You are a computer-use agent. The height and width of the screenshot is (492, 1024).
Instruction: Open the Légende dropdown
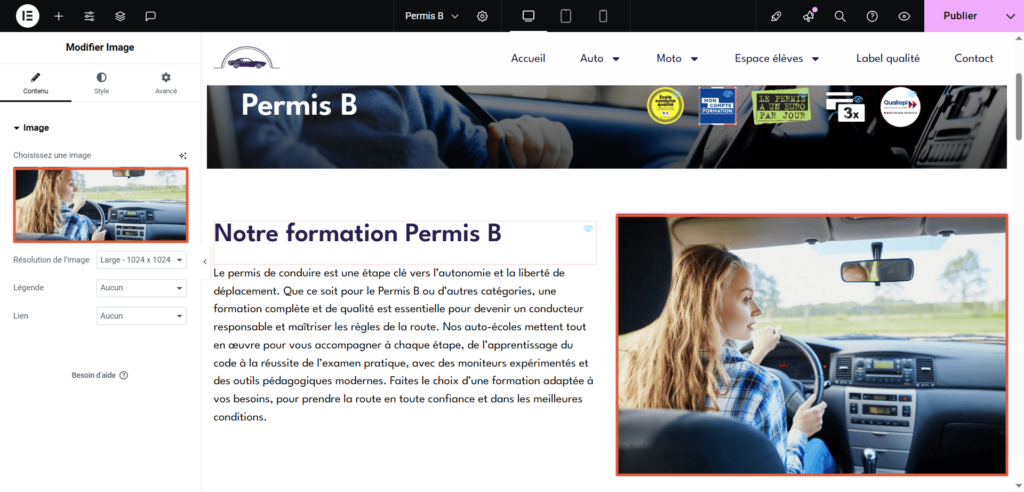pyautogui.click(x=141, y=288)
